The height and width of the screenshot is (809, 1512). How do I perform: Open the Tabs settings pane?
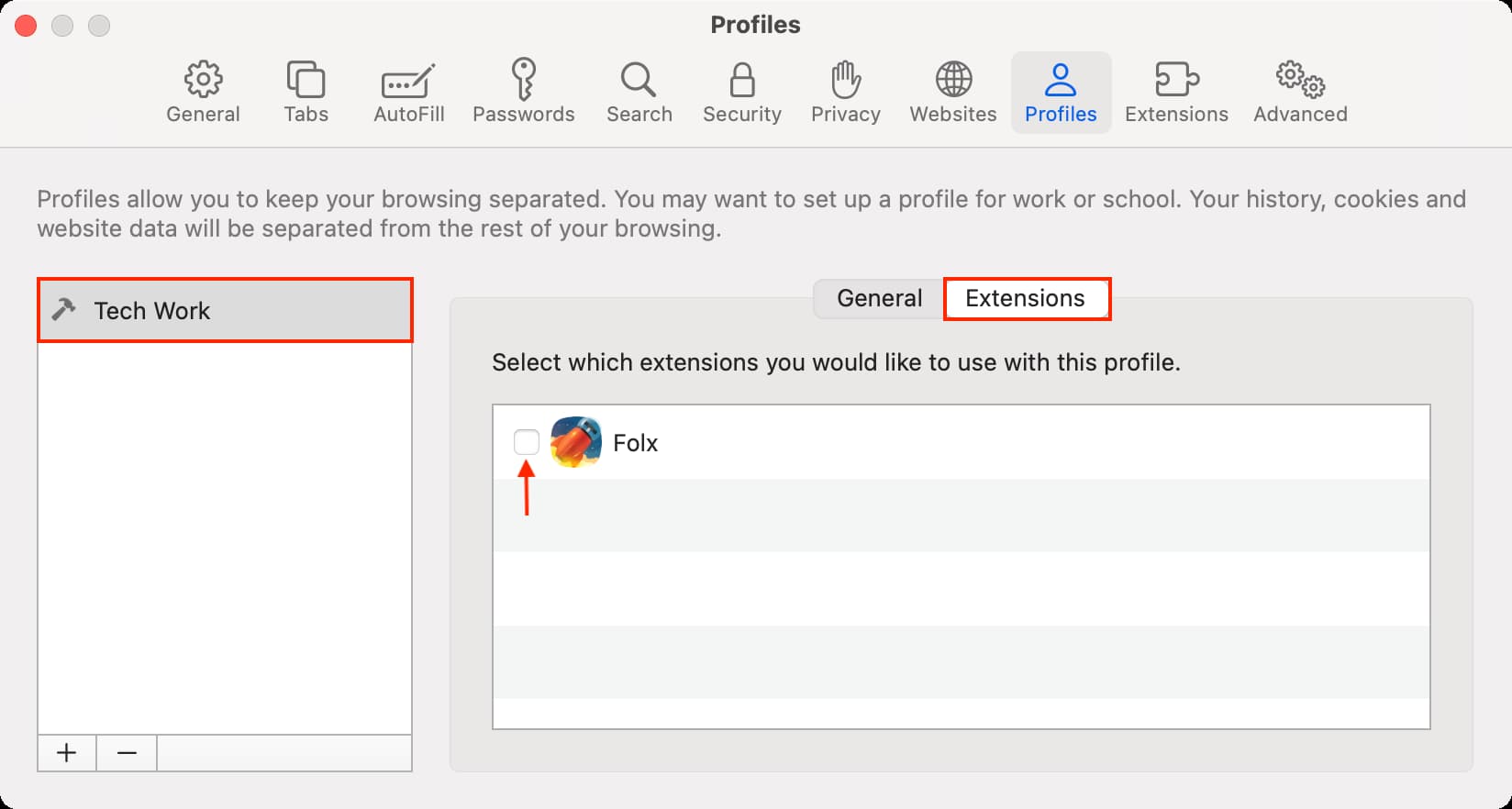306,93
